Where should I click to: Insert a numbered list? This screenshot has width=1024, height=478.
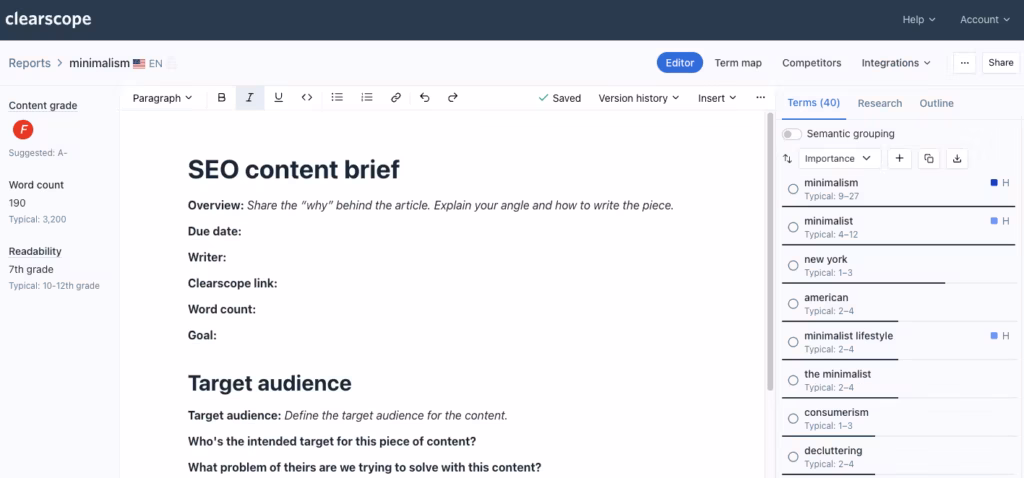367,98
